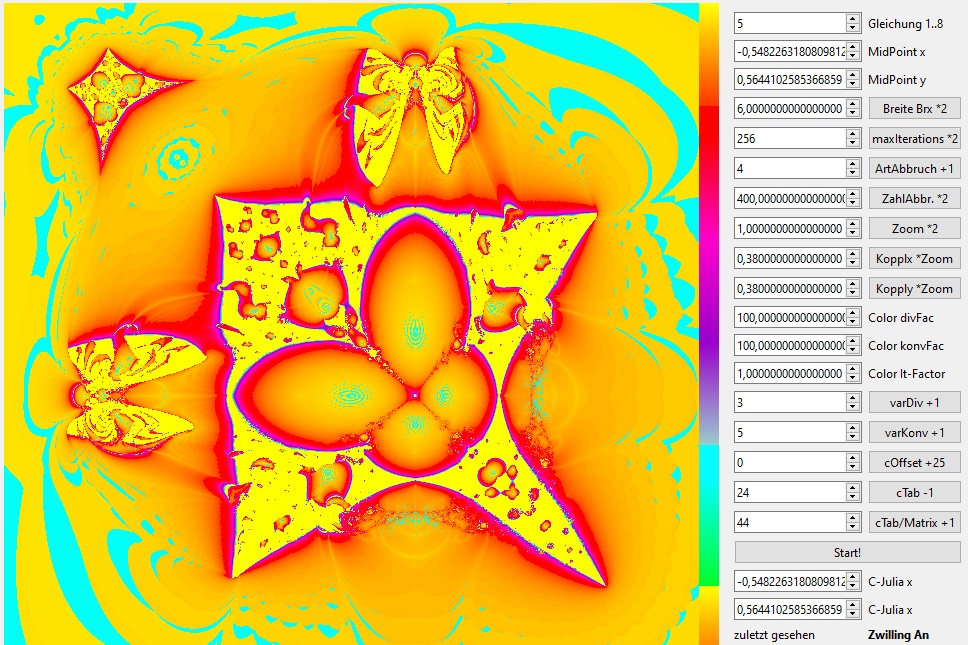Click the Kopply field showing 0,38

790,289
